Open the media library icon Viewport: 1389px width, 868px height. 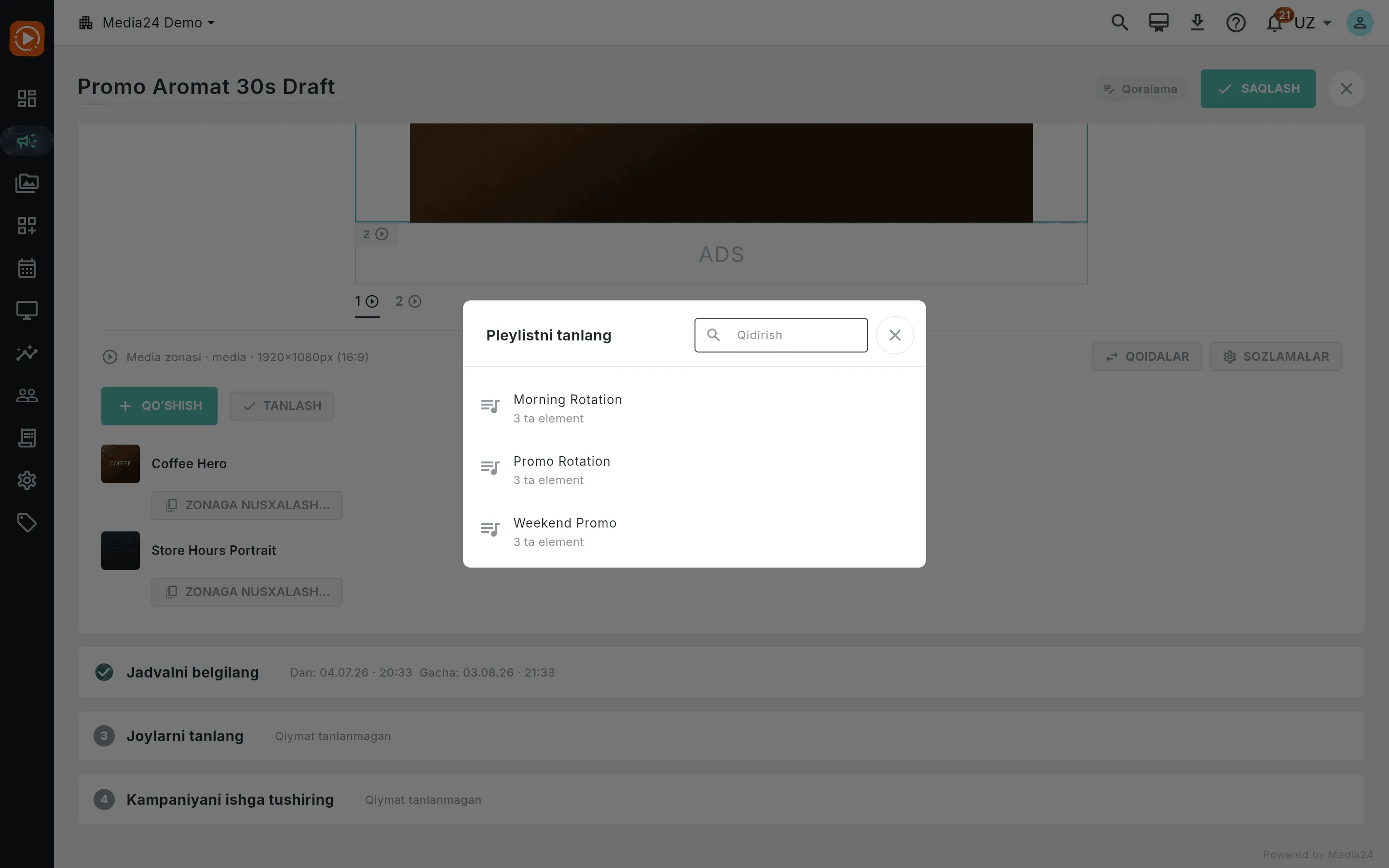click(27, 183)
